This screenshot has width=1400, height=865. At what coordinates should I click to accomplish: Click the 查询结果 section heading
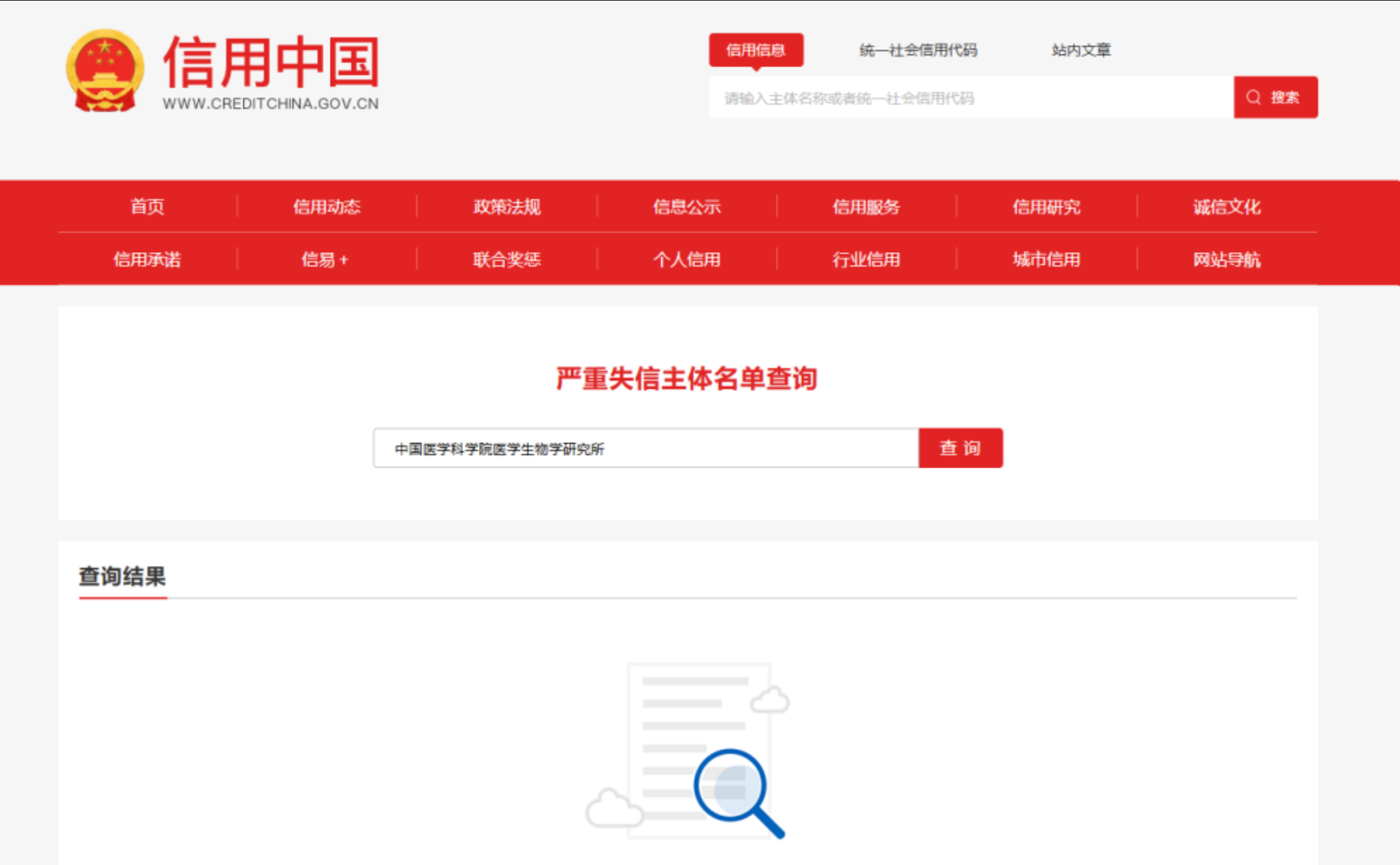(122, 577)
